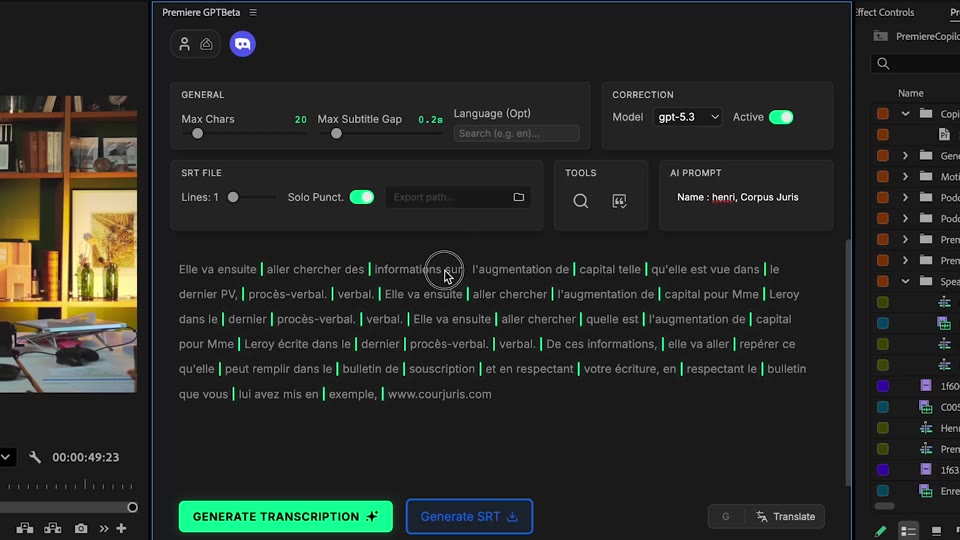This screenshot has height=540, width=960.
Task: Click the wrench settings icon
Action: click(x=35, y=457)
